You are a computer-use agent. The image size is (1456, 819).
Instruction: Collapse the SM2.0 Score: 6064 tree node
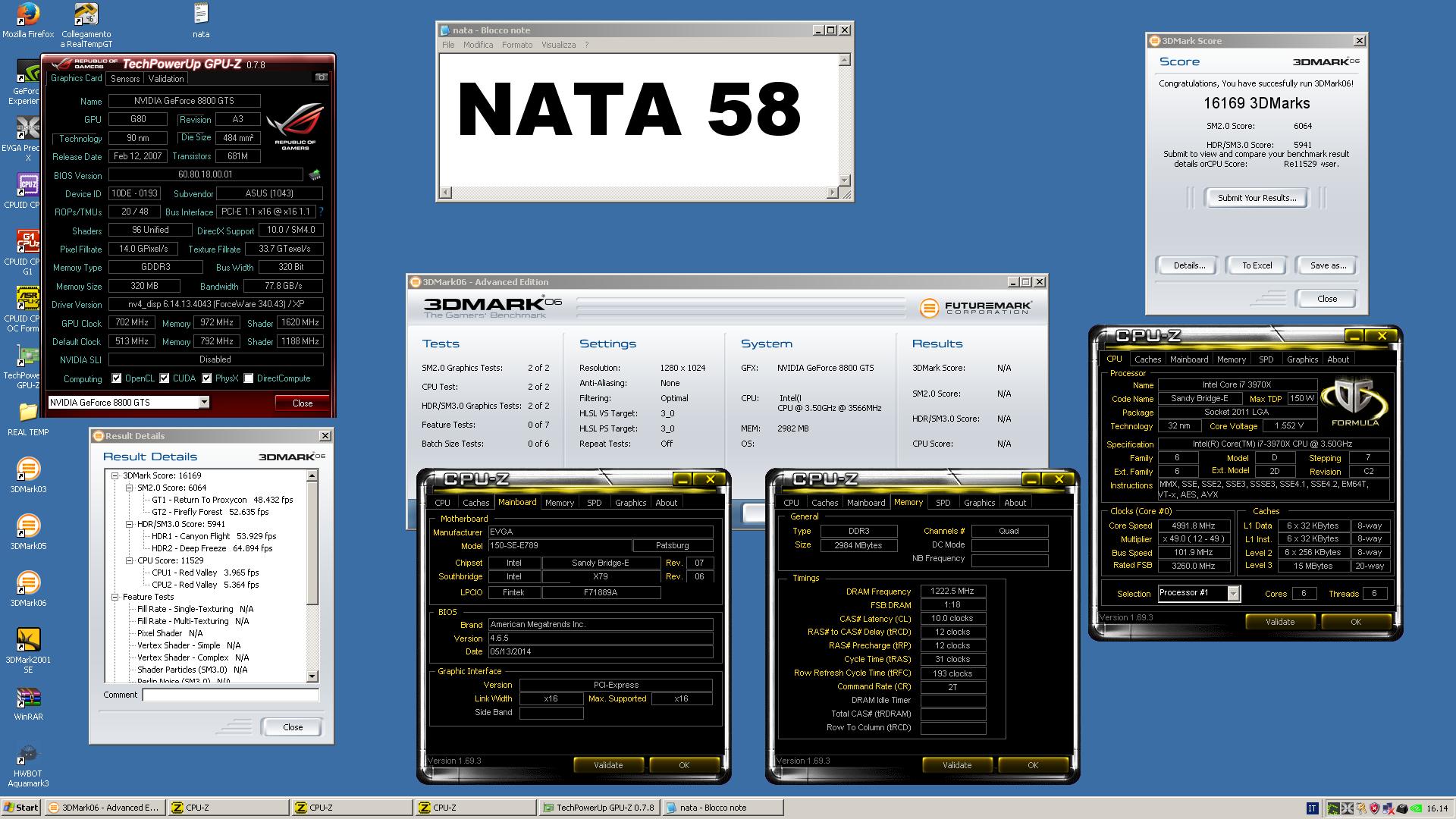pos(130,488)
